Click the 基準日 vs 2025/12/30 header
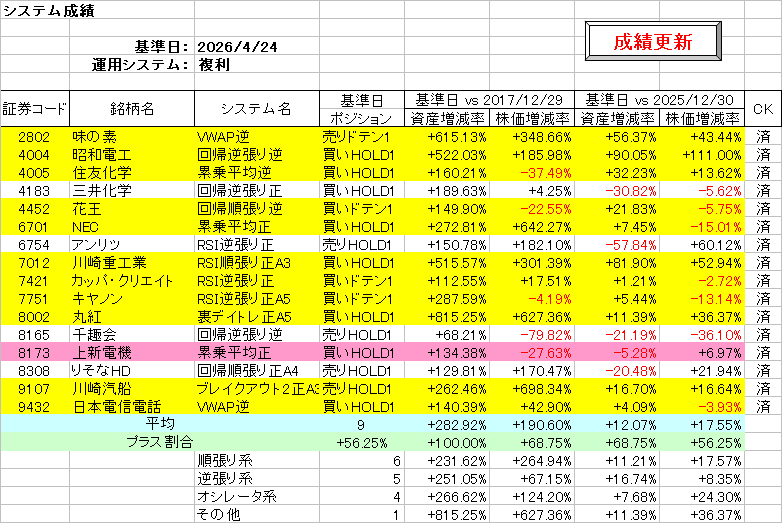 (x=659, y=100)
